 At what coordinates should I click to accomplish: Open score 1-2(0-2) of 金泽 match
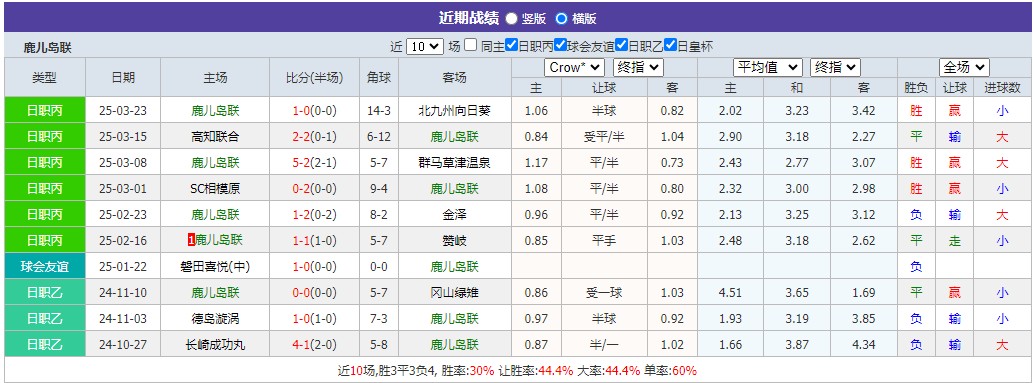(x=315, y=215)
